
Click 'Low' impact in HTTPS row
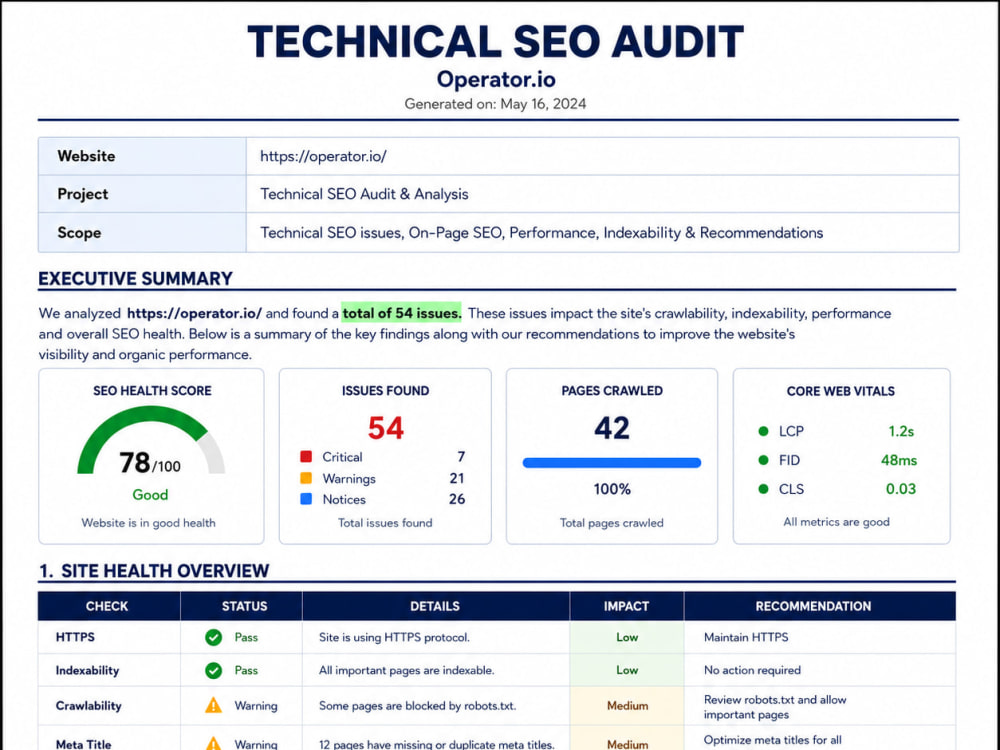pyautogui.click(x=627, y=637)
